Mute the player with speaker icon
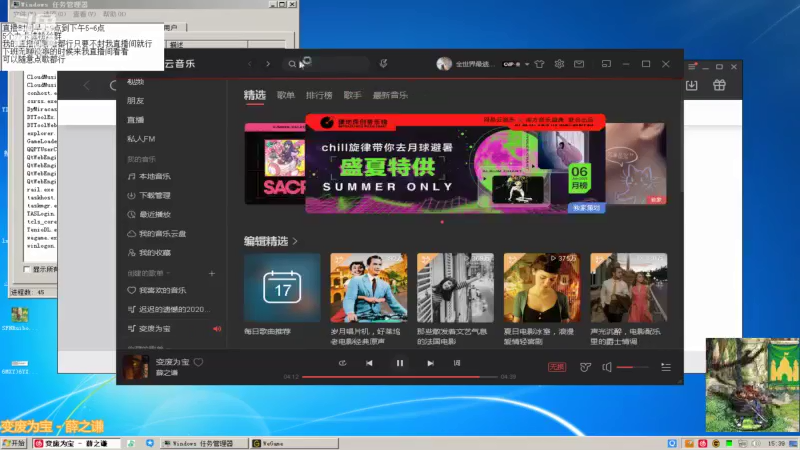800x450 pixels. 607,367
